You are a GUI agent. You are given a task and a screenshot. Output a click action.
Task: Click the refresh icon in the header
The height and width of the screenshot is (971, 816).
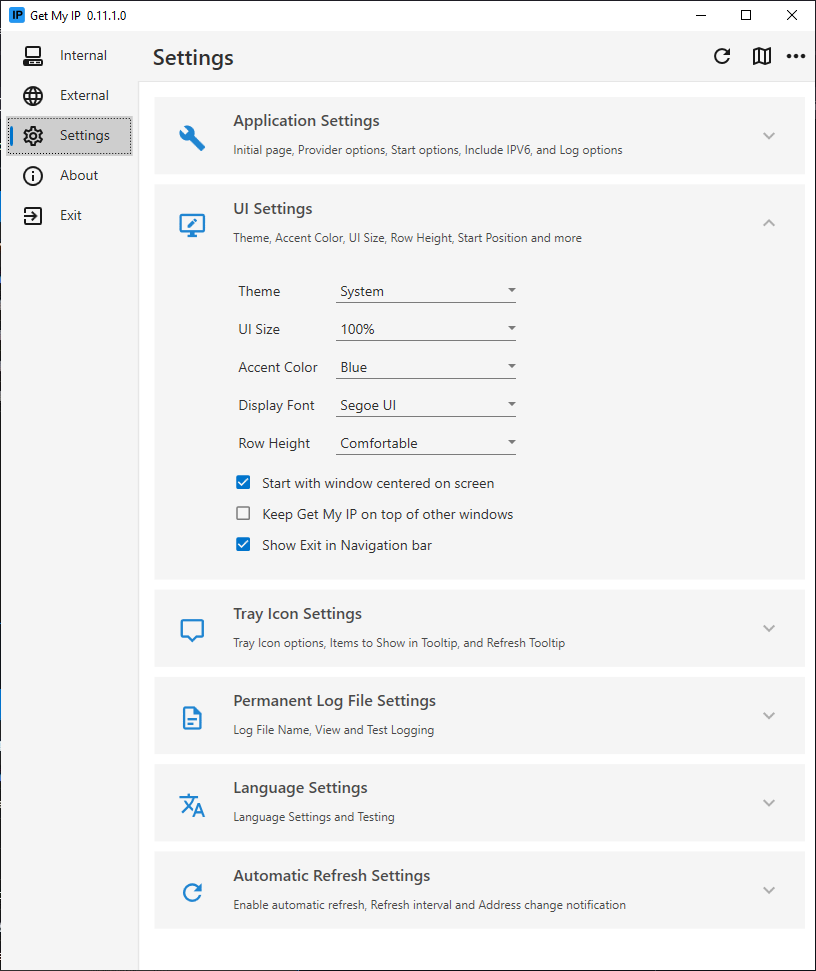(722, 56)
